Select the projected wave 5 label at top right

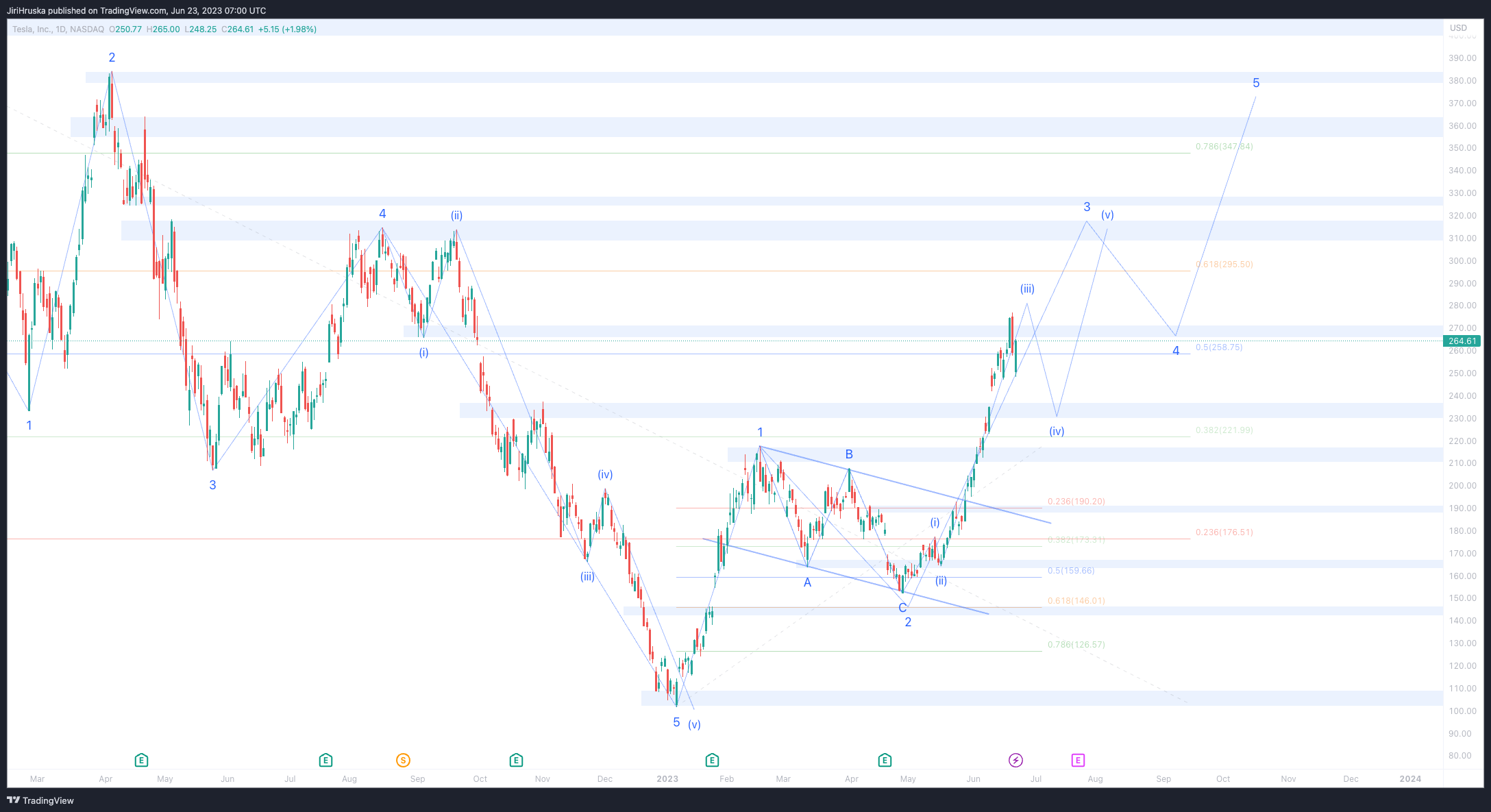tap(1256, 83)
